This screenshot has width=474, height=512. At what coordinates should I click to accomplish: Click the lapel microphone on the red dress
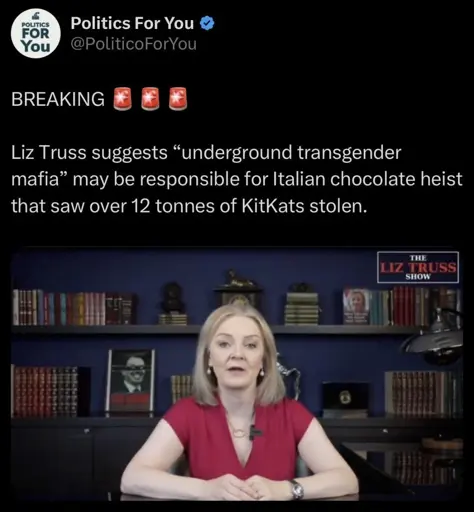click(x=254, y=433)
